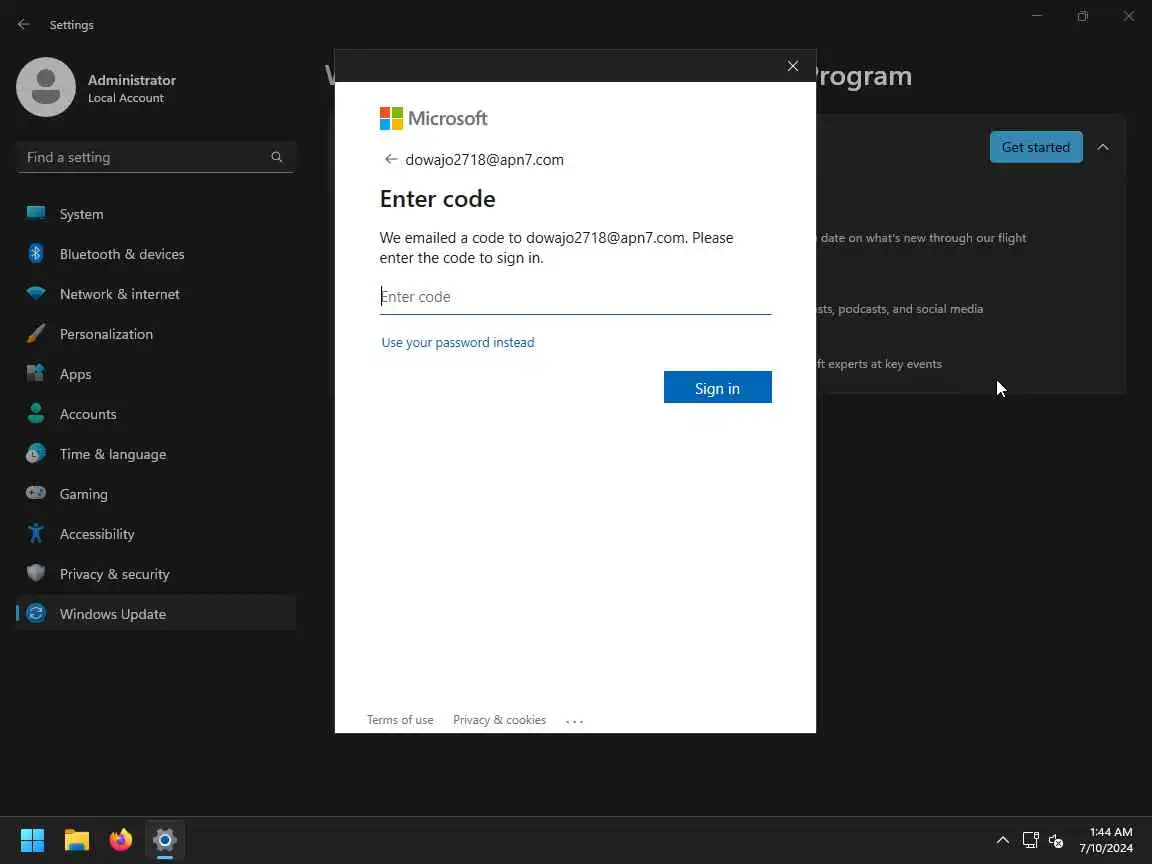
Task: Open Accounts settings category
Action: (155, 414)
